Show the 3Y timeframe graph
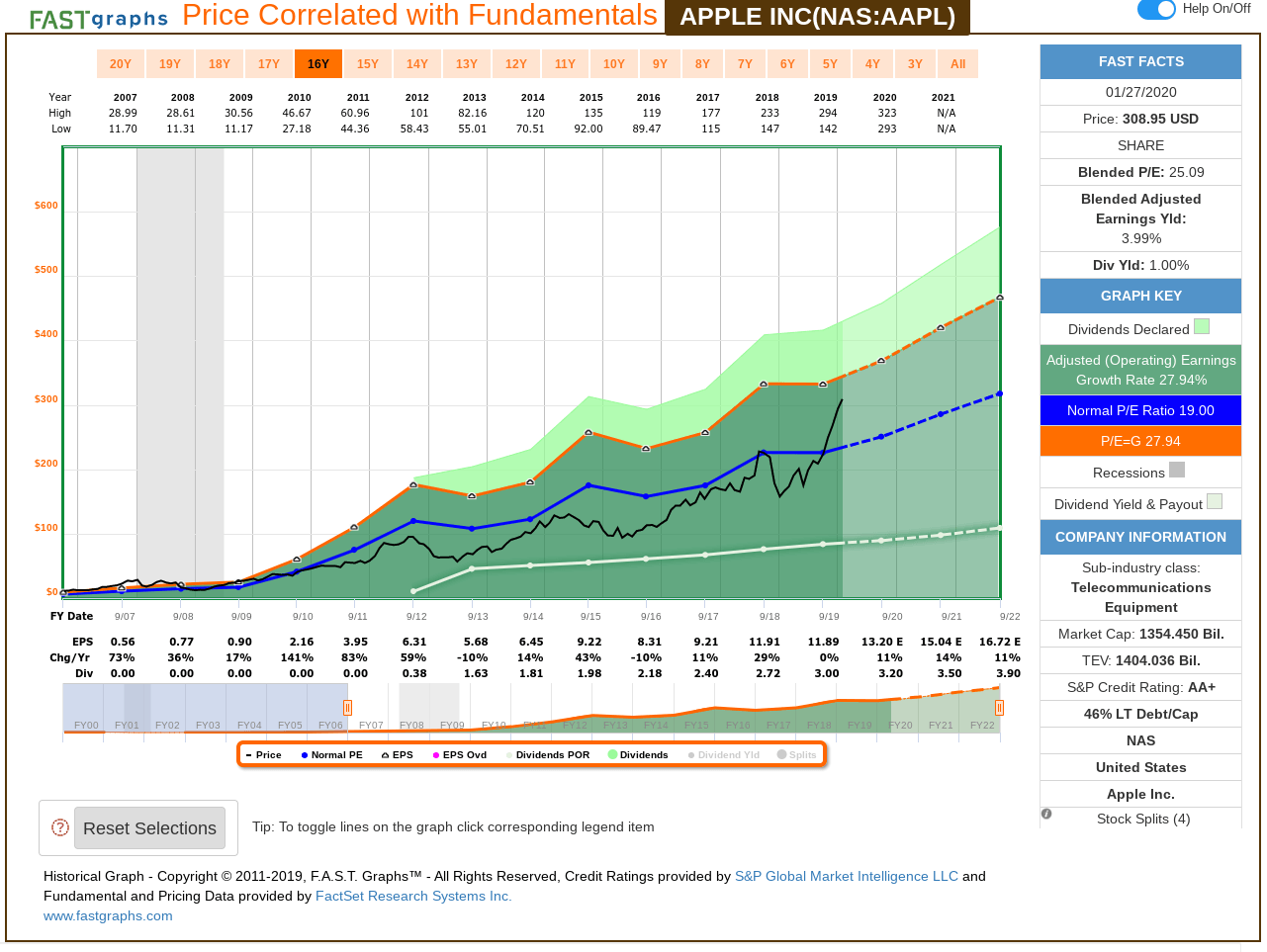 click(x=915, y=64)
